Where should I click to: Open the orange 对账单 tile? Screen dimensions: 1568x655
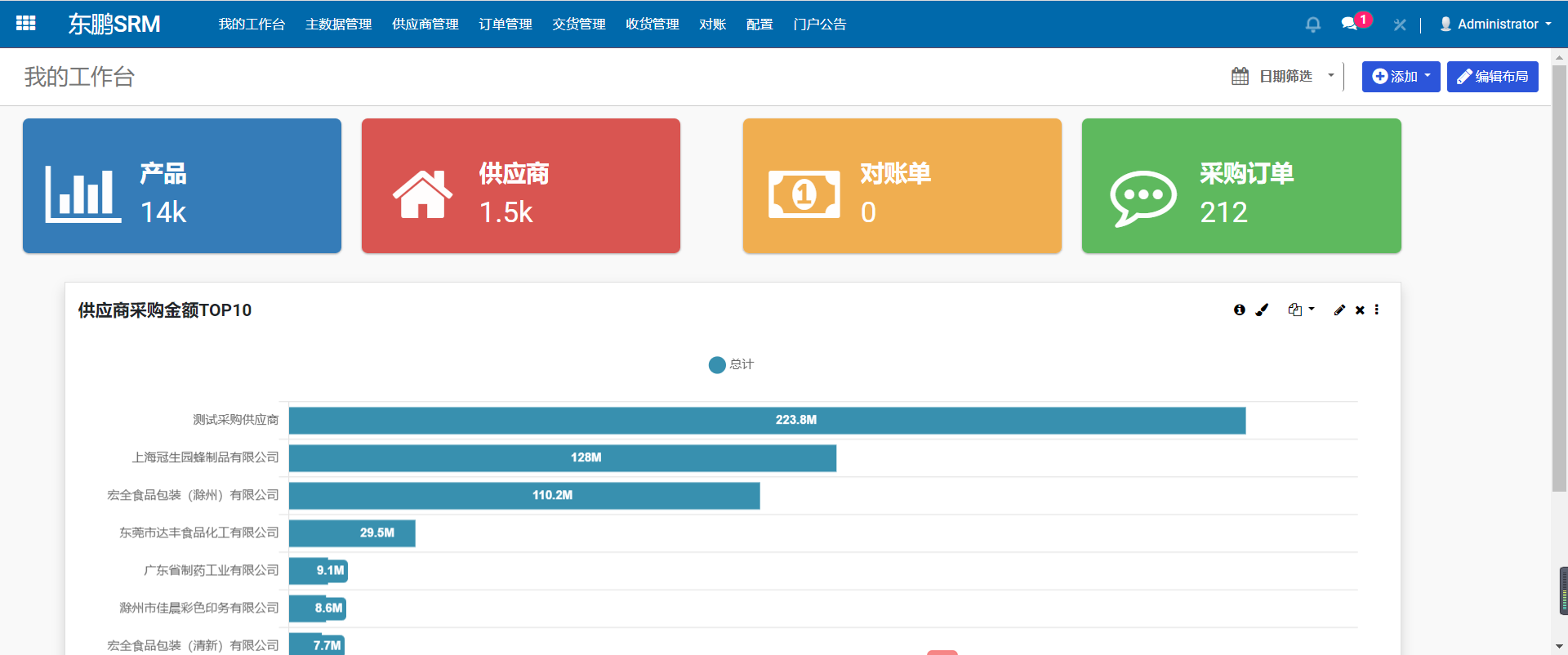(x=902, y=185)
